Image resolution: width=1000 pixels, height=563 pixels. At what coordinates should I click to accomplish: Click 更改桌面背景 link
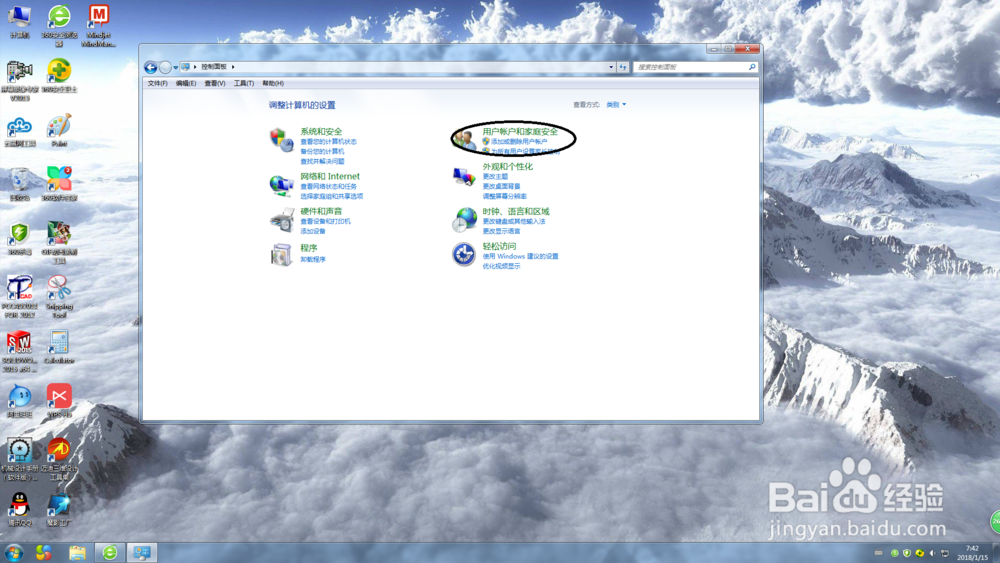pos(501,186)
